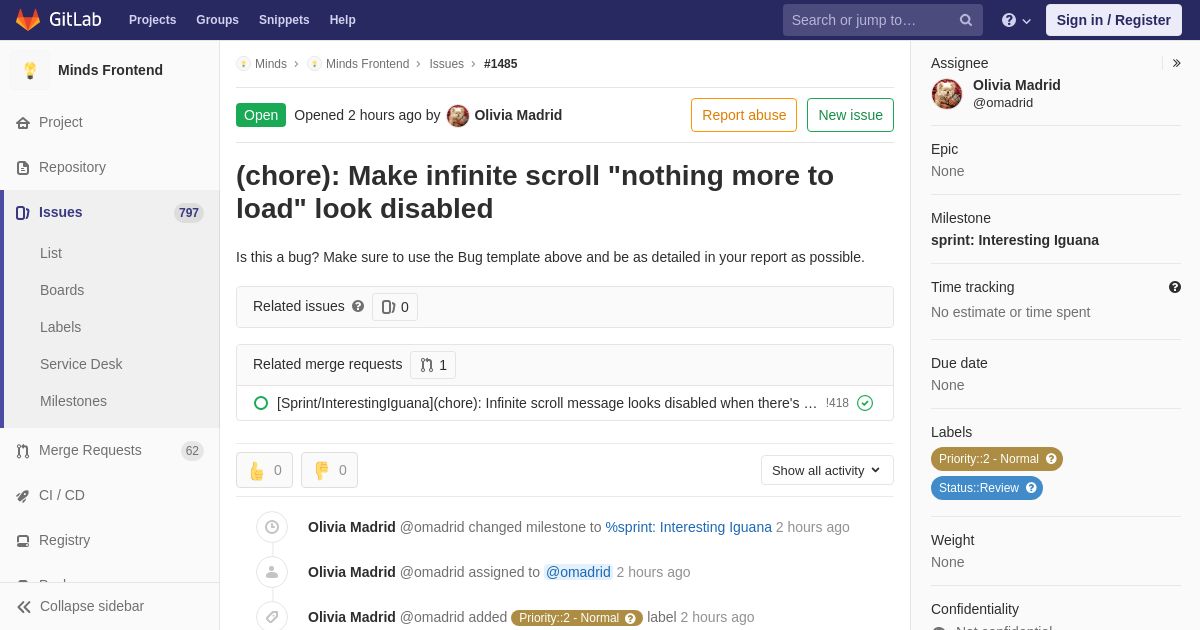Screen dimensions: 1200x630
Task: Collapse the right sidebar with double-arrow icon
Action: (x=1176, y=63)
